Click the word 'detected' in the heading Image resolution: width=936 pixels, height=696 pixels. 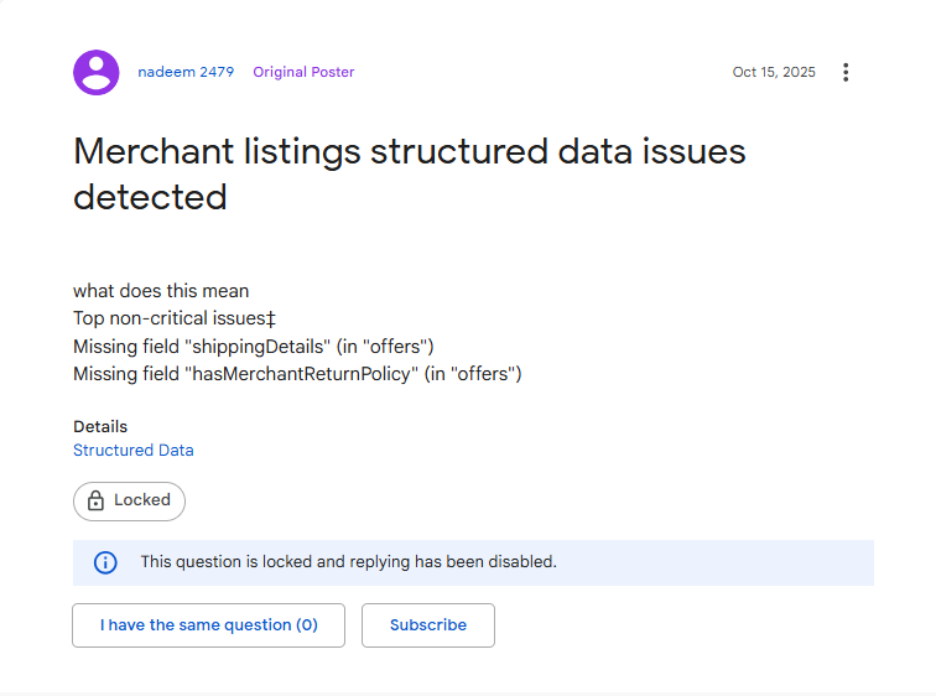tap(150, 197)
